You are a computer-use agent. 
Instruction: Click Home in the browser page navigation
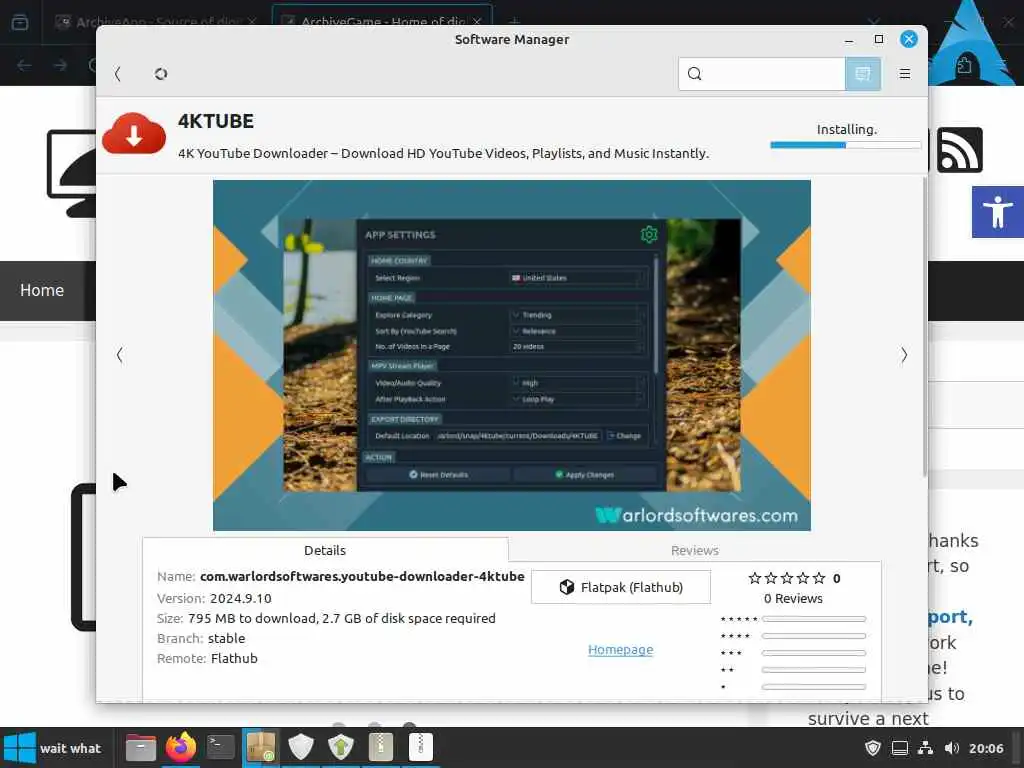pyautogui.click(x=42, y=290)
